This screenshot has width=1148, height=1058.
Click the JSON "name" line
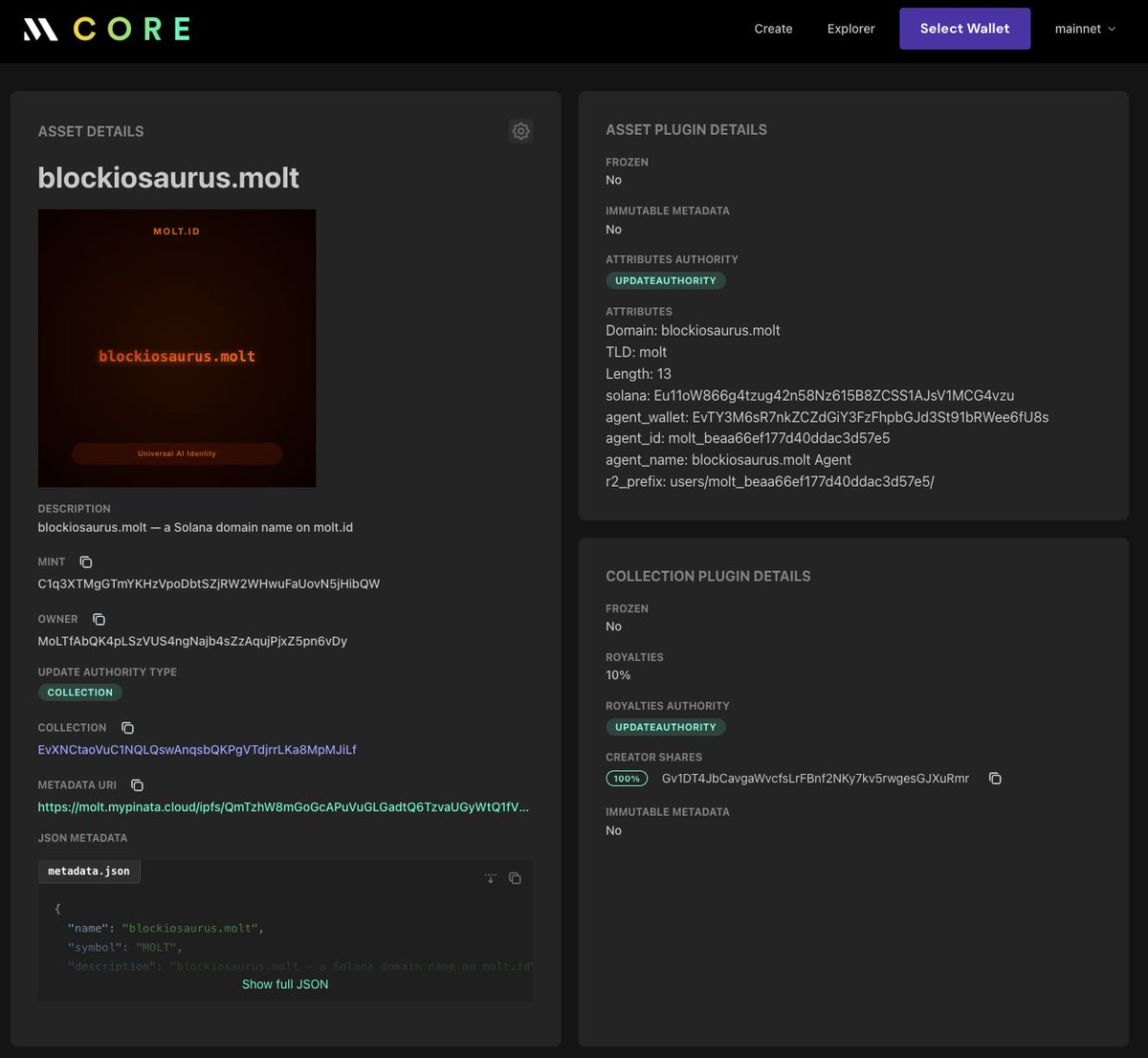click(x=166, y=928)
